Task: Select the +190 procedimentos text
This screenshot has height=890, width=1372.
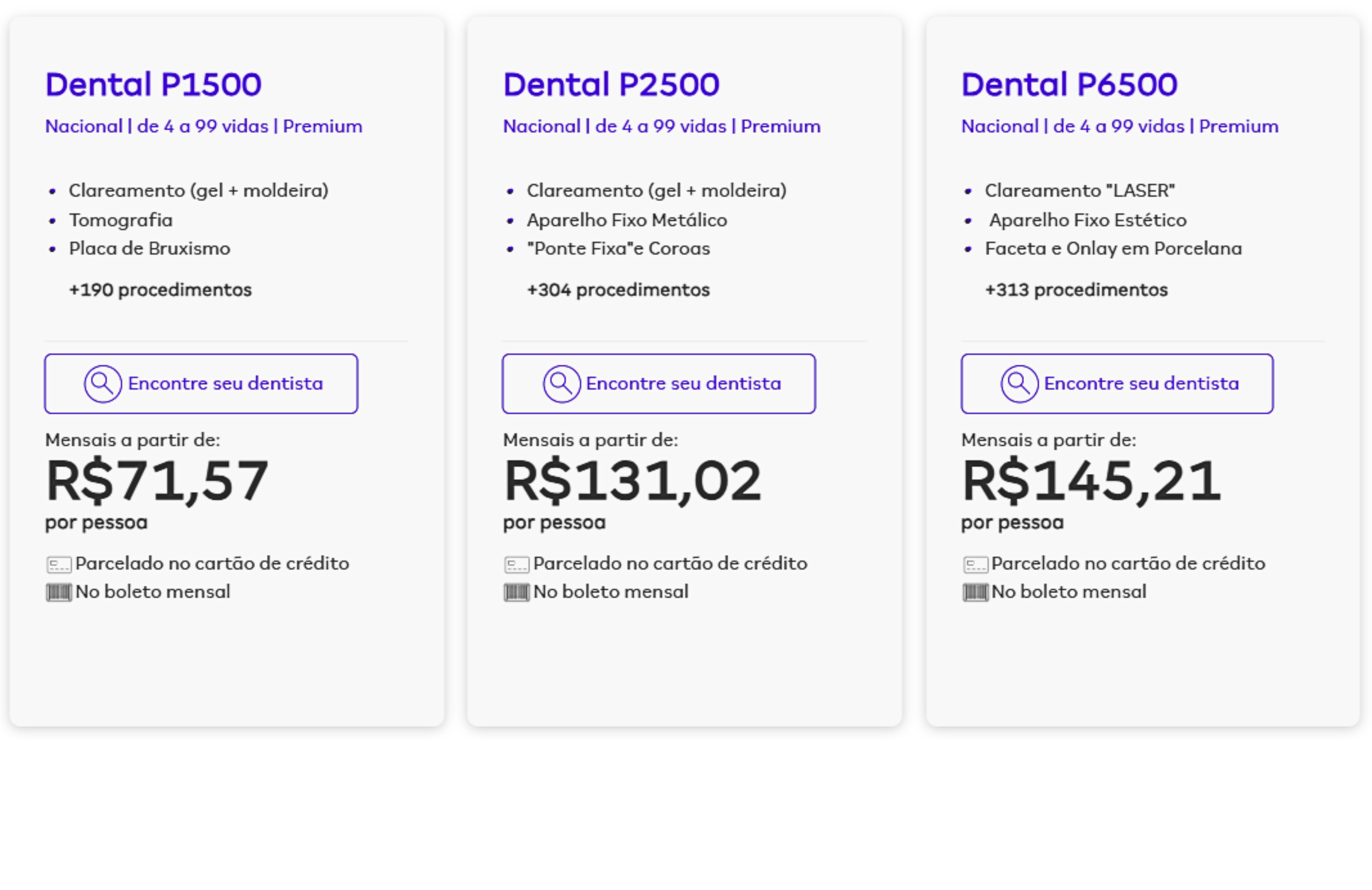Action: pos(160,289)
